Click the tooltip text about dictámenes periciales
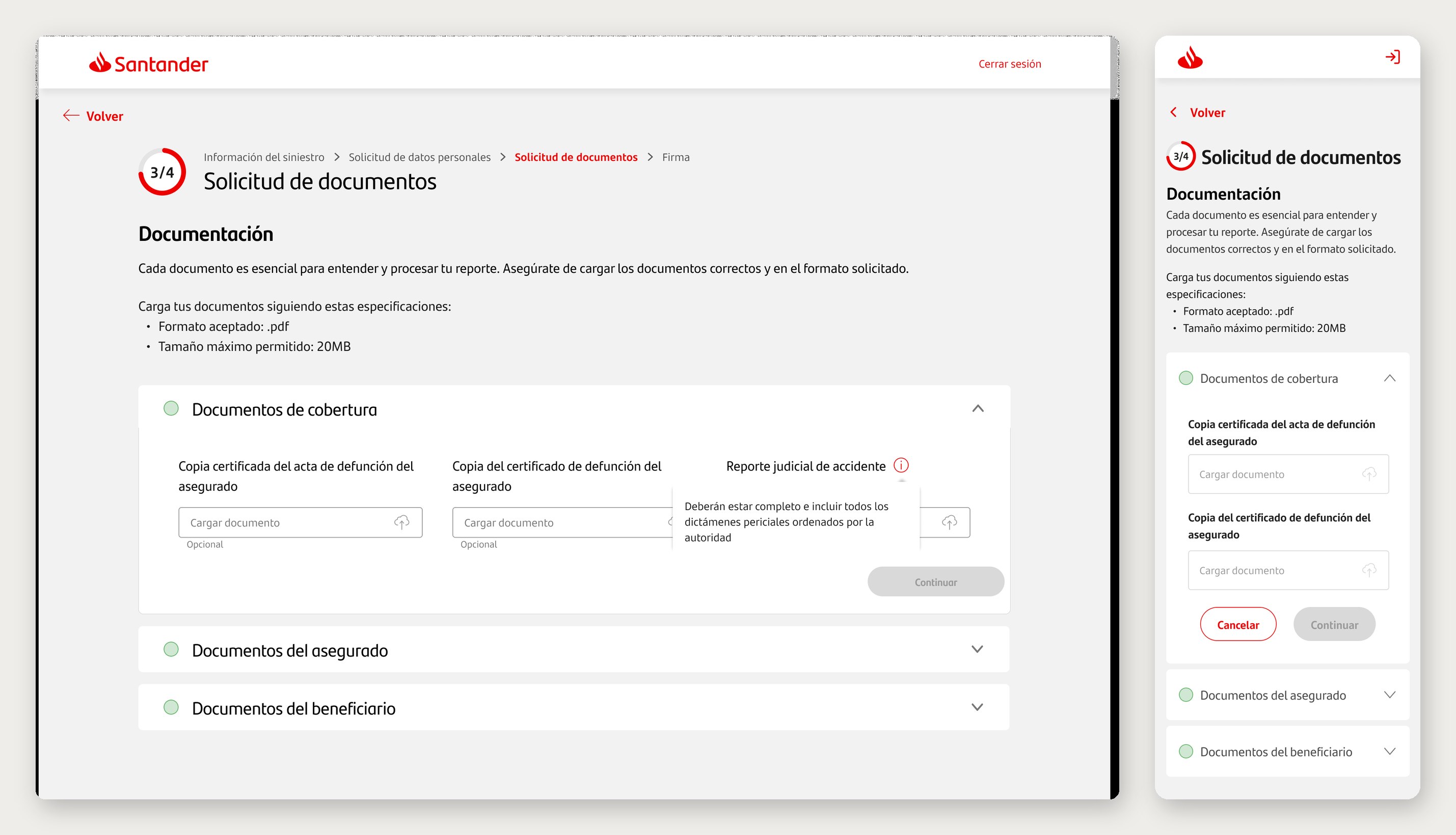The image size is (1456, 835). coord(787,522)
